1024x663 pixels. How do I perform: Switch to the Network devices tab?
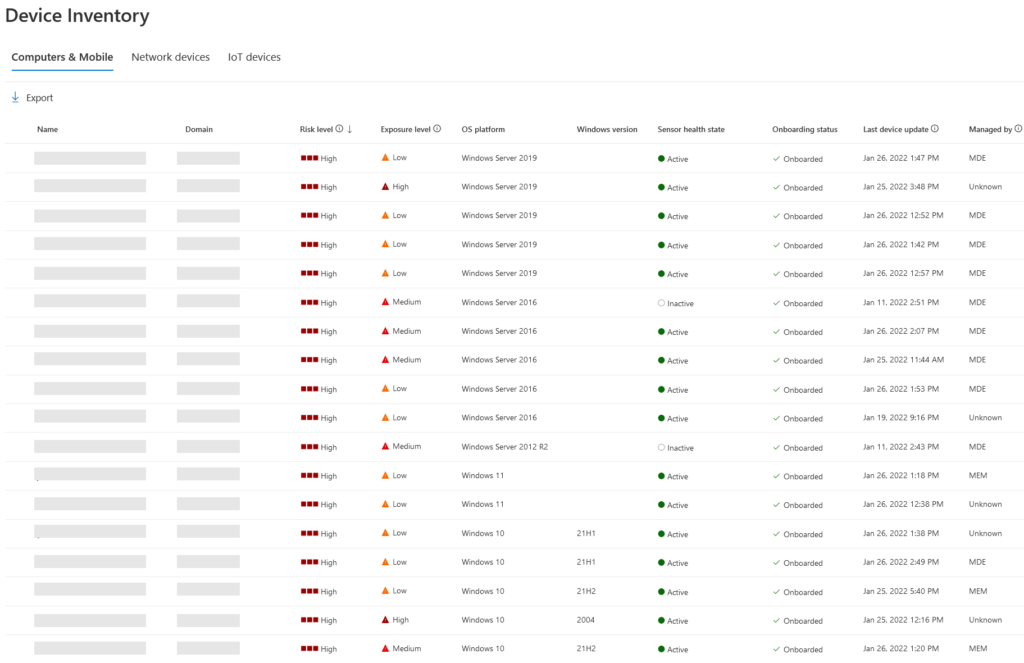(170, 57)
